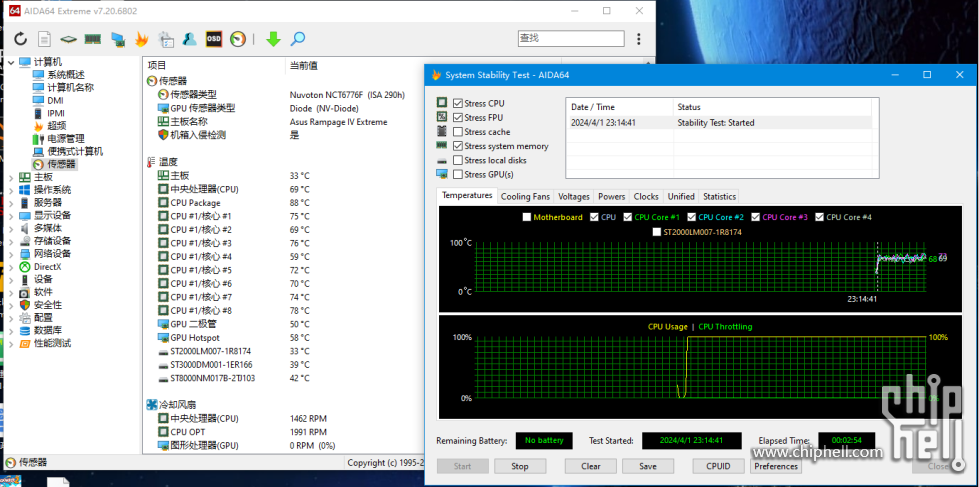
Task: Select system overview tree item
Action: tap(59, 75)
